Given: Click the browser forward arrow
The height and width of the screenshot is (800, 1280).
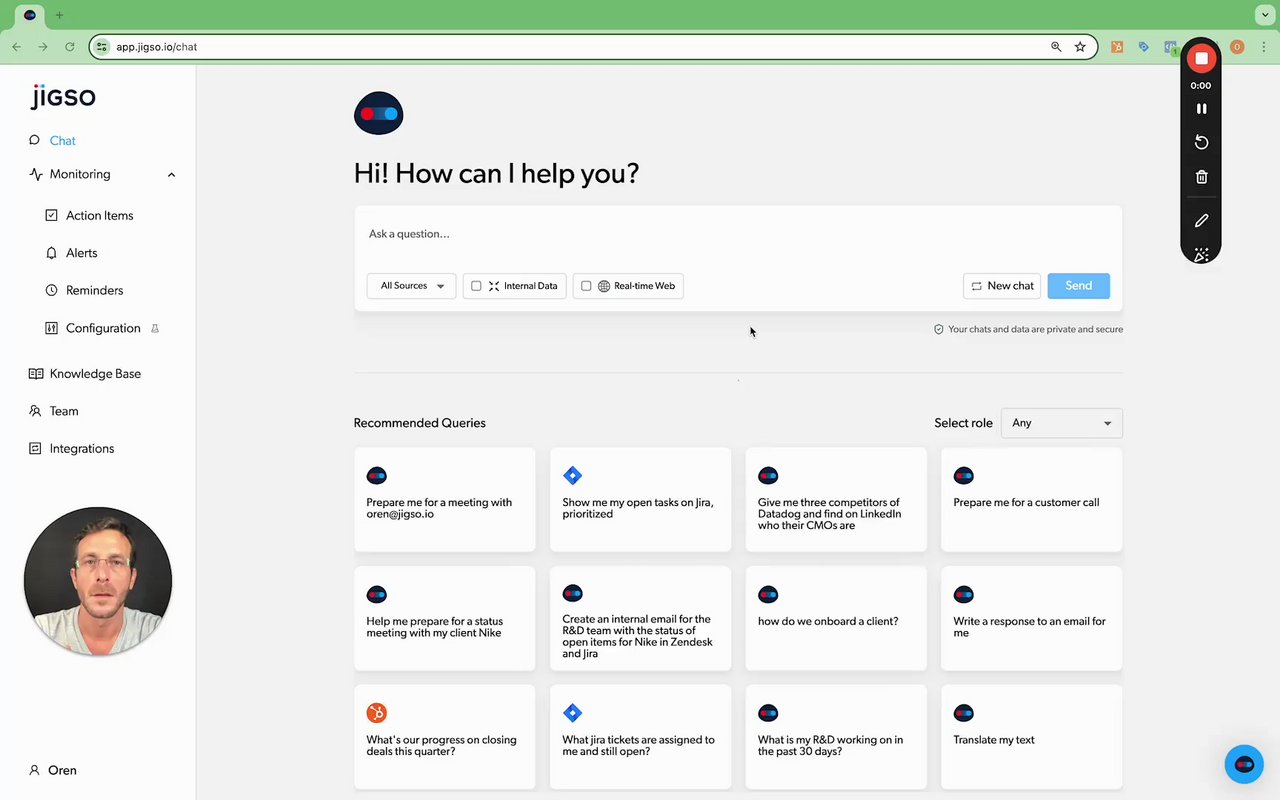Looking at the screenshot, I should coord(42,47).
